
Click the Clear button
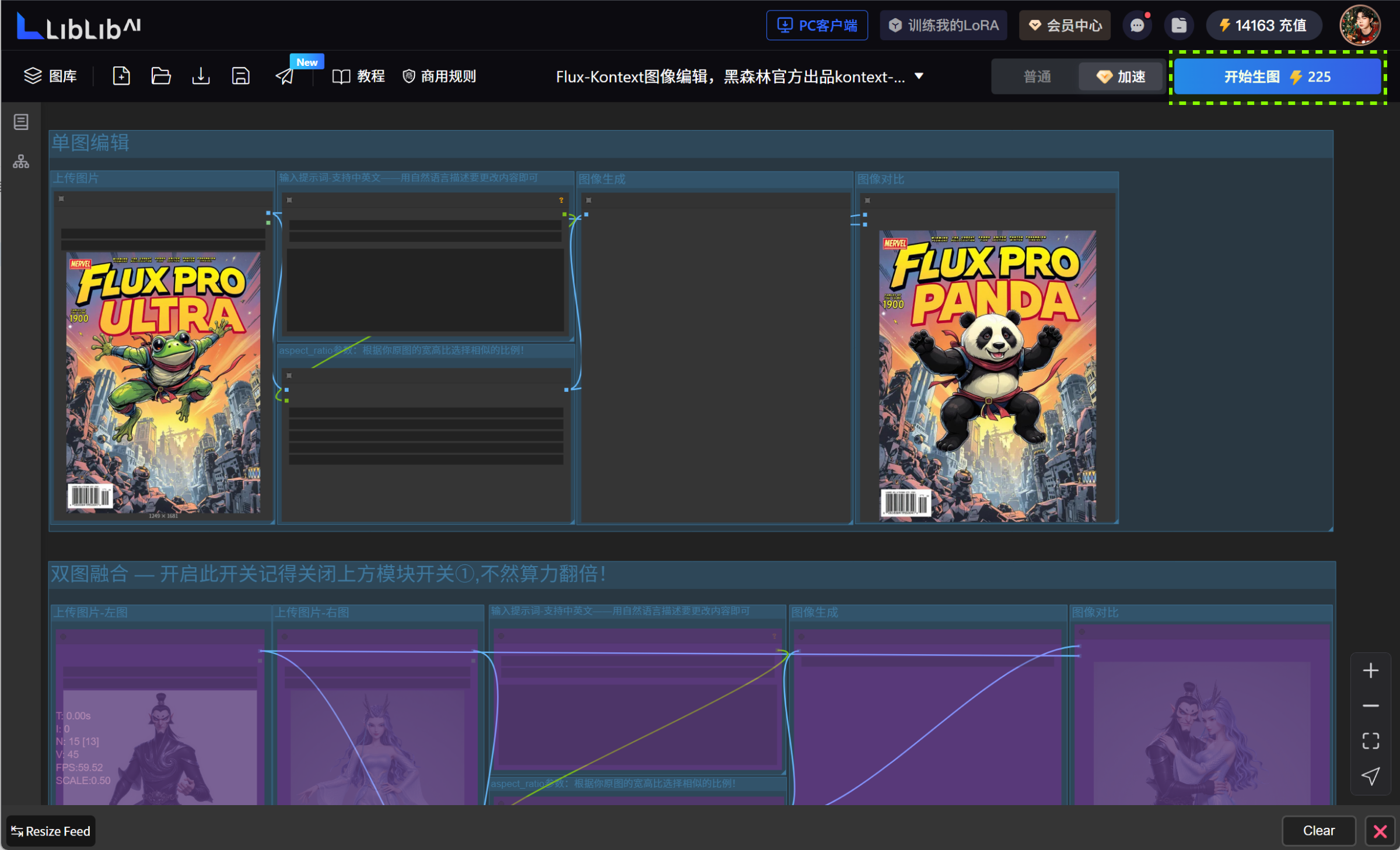point(1318,831)
